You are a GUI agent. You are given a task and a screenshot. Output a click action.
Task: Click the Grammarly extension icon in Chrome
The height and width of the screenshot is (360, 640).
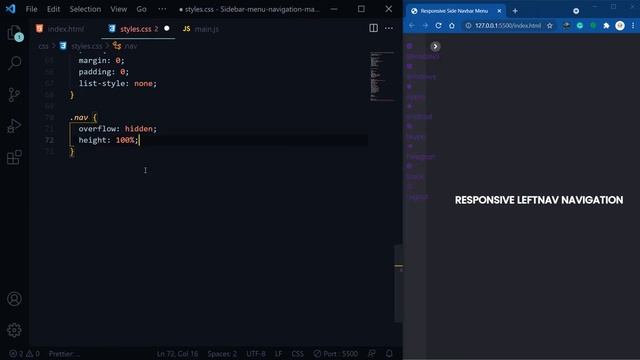click(580, 26)
